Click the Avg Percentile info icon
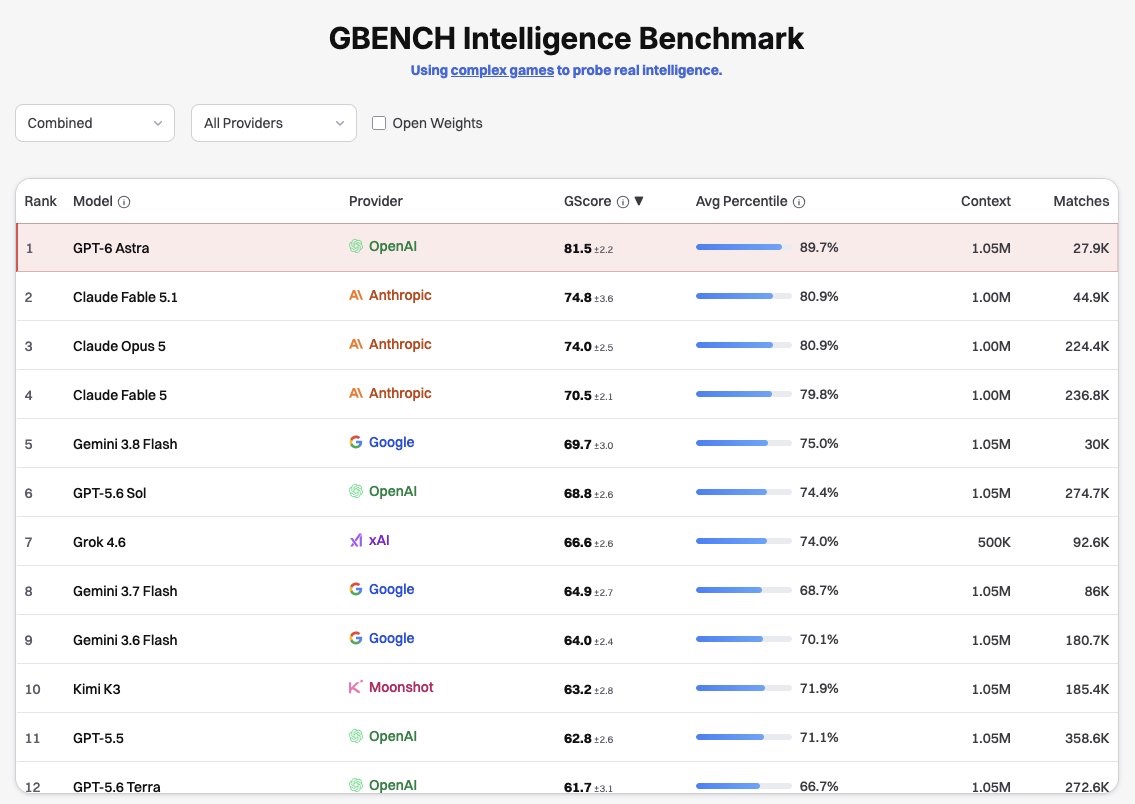 point(799,202)
